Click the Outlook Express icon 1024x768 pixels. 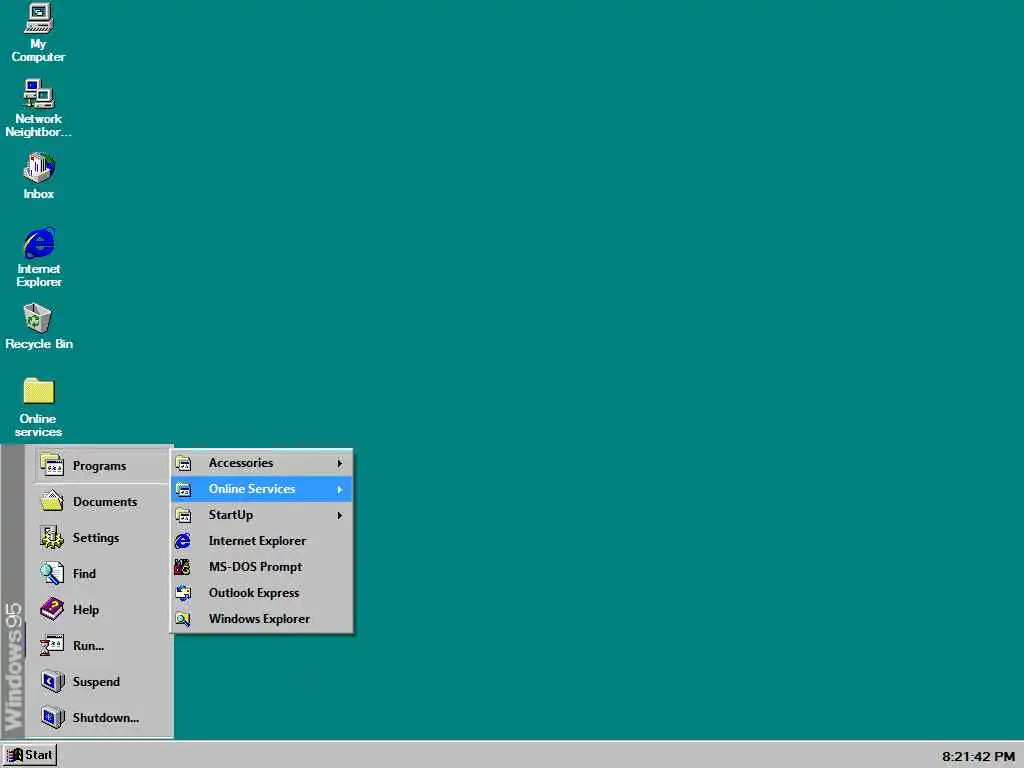click(x=184, y=593)
